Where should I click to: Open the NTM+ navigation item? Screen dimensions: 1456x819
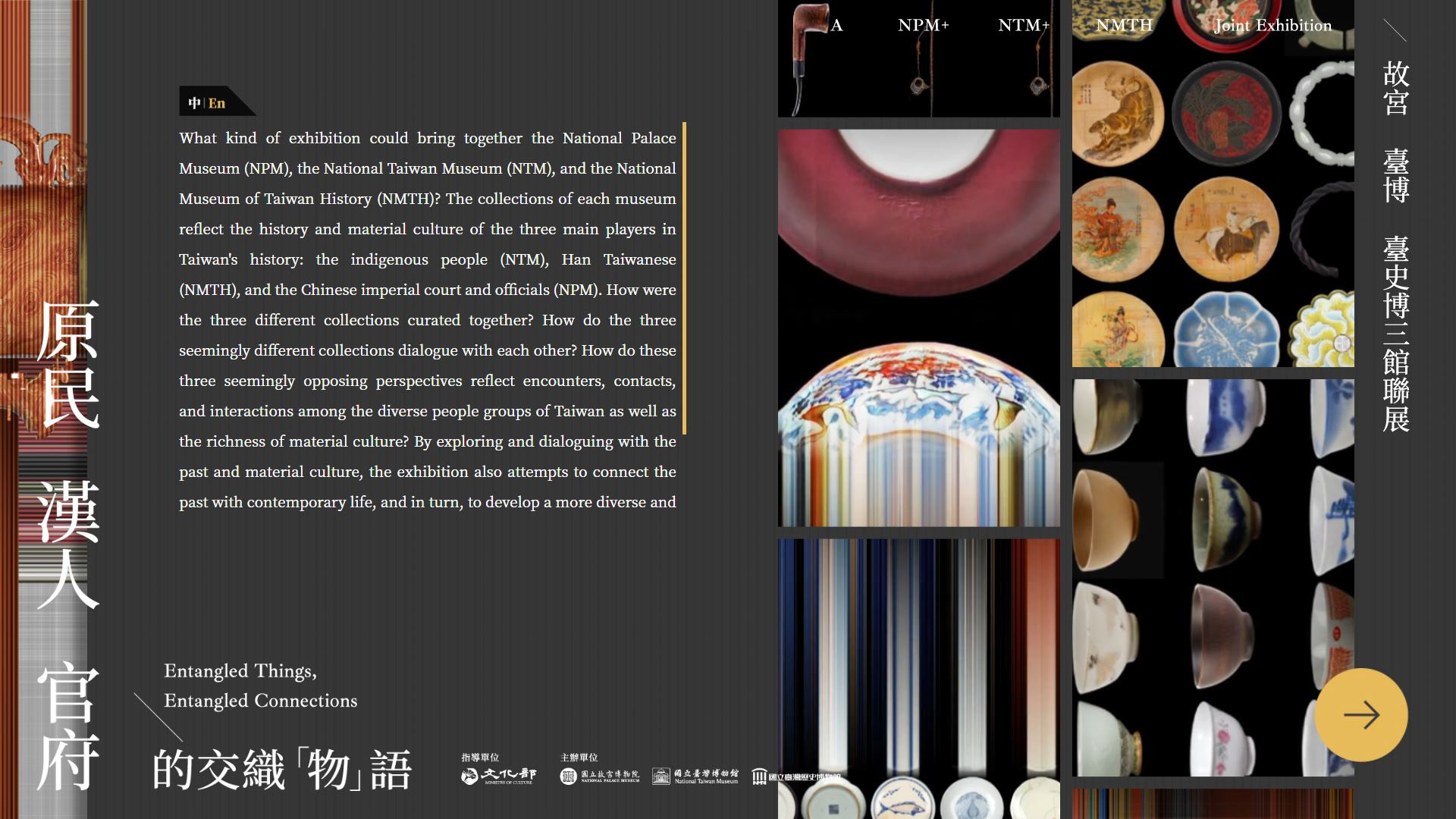[x=1024, y=25]
